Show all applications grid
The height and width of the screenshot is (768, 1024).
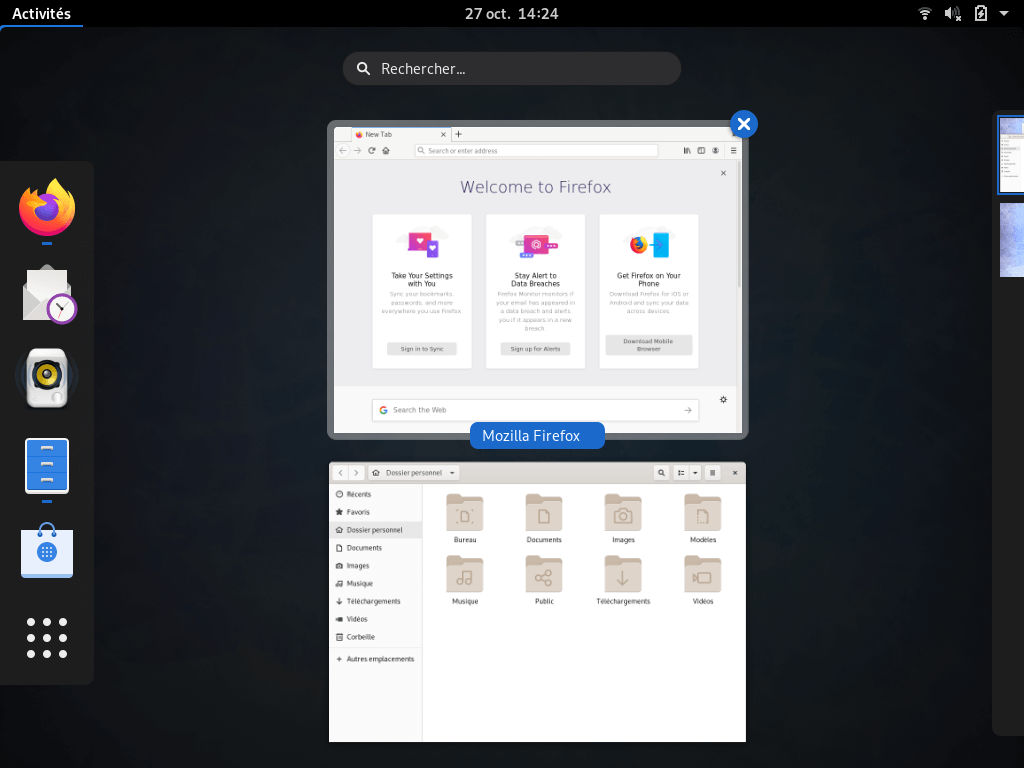click(x=47, y=637)
